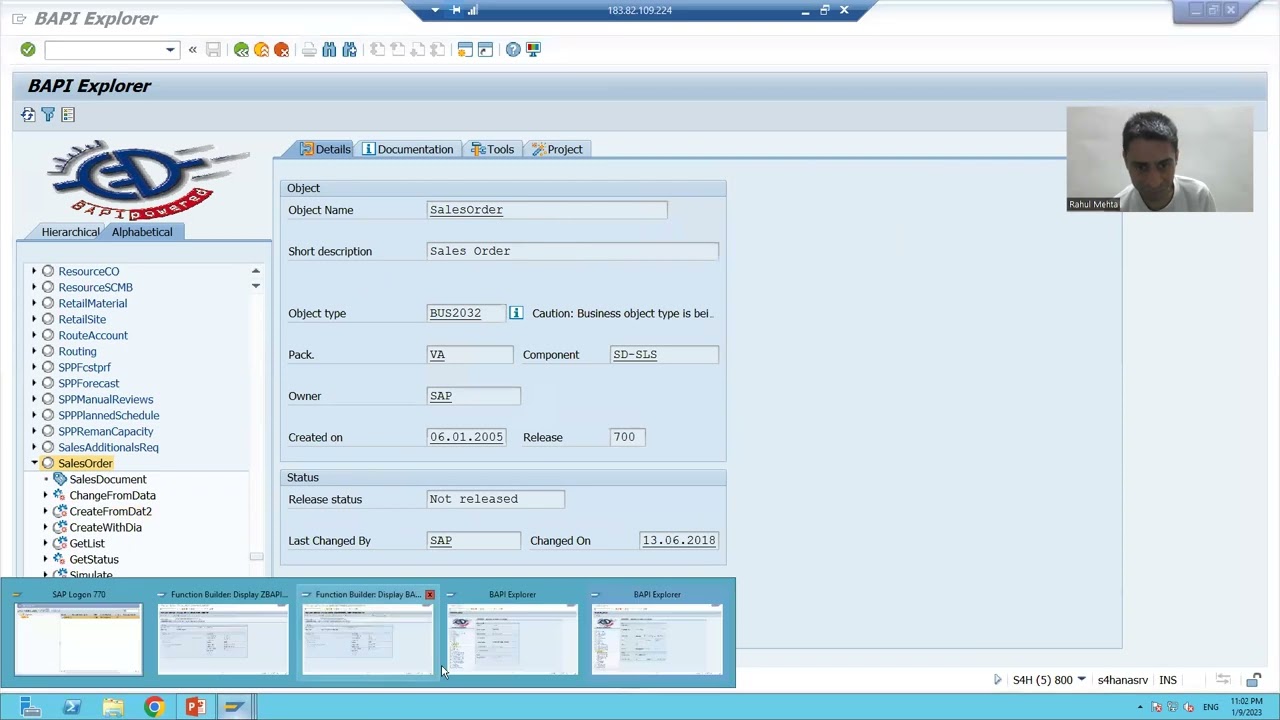Open the transaction command field dropdown

170,49
